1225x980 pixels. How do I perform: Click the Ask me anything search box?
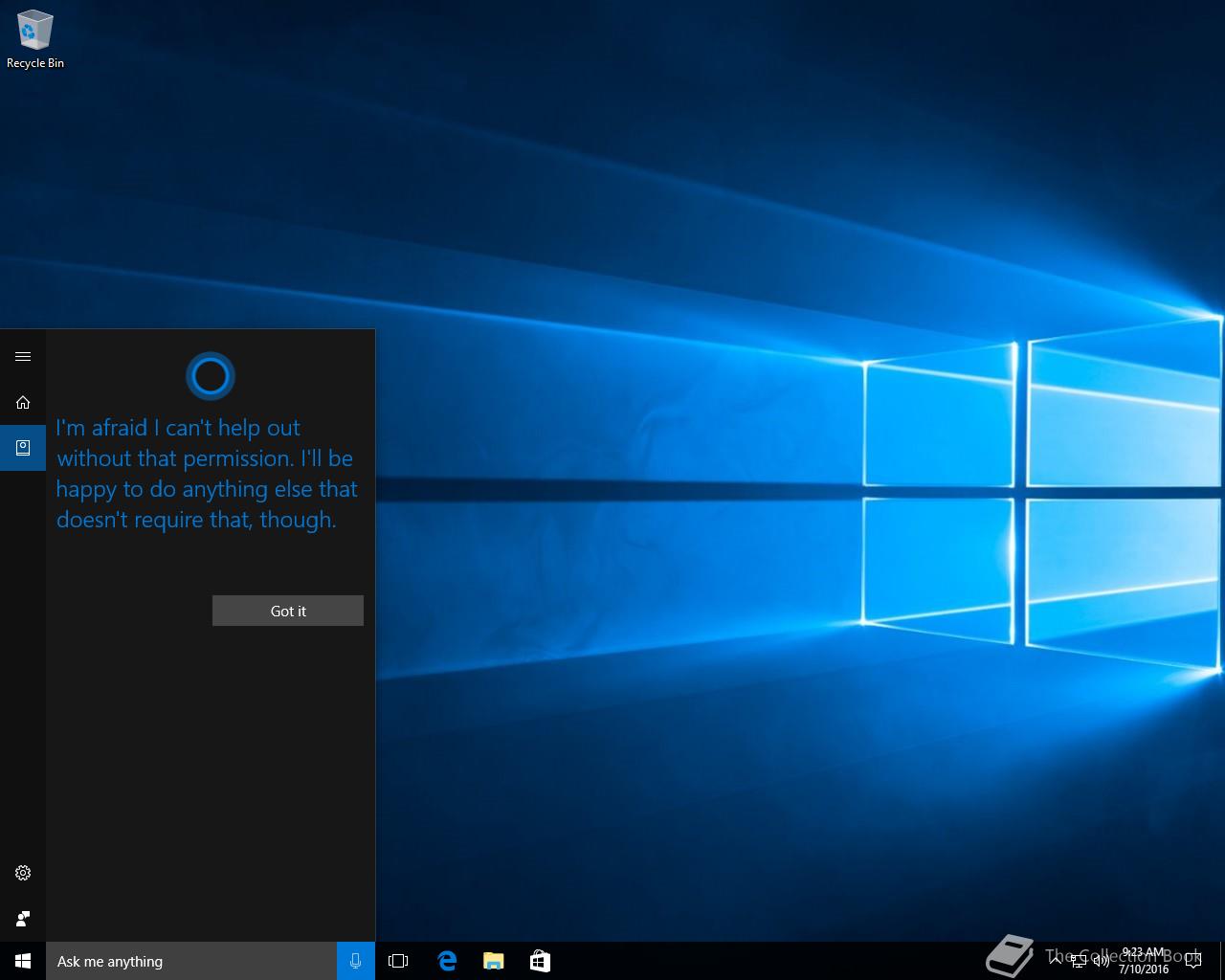click(x=191, y=961)
